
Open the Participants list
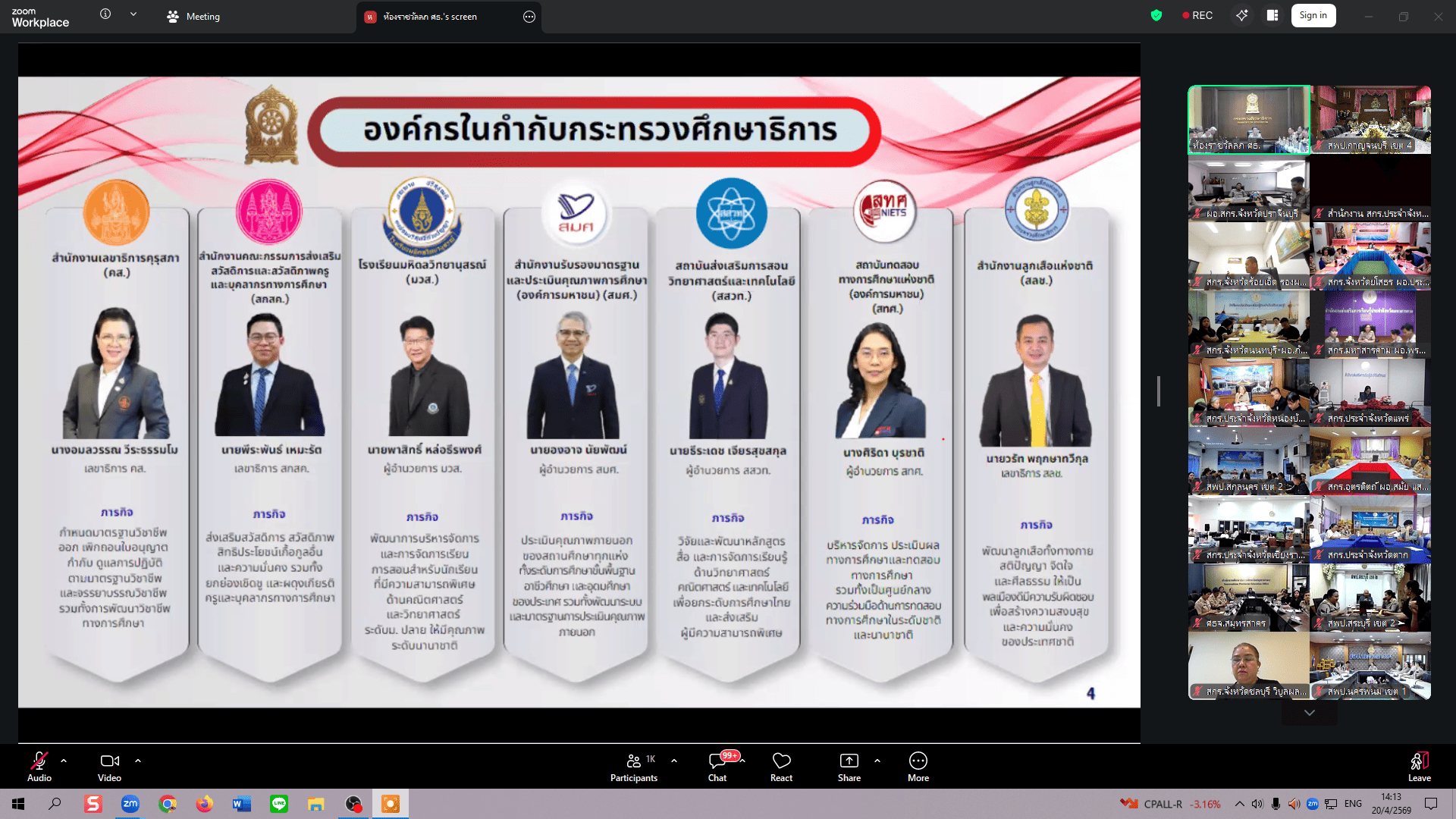pos(634,761)
